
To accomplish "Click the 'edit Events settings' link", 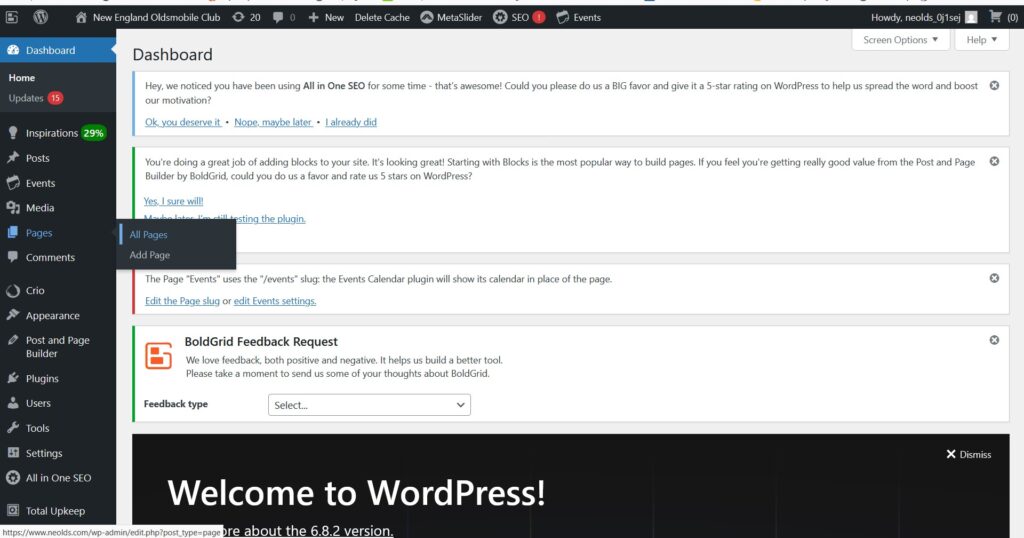I will (x=275, y=301).
